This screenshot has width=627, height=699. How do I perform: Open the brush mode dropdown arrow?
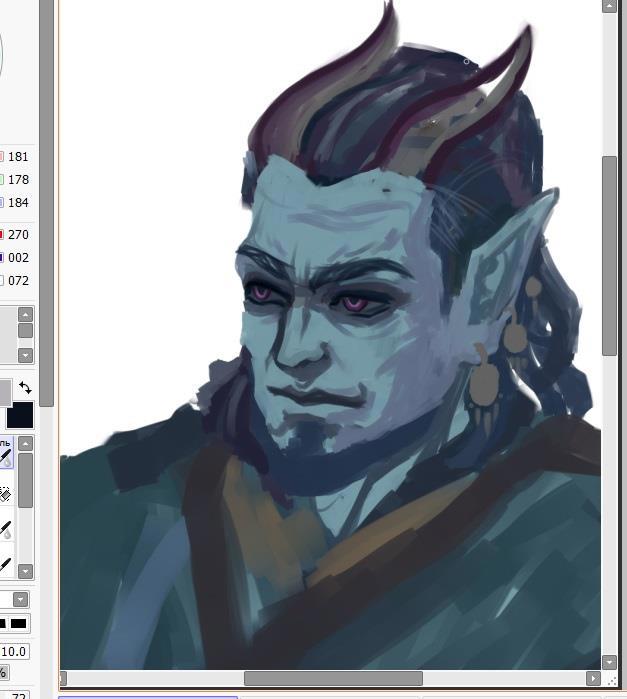tap(20, 599)
